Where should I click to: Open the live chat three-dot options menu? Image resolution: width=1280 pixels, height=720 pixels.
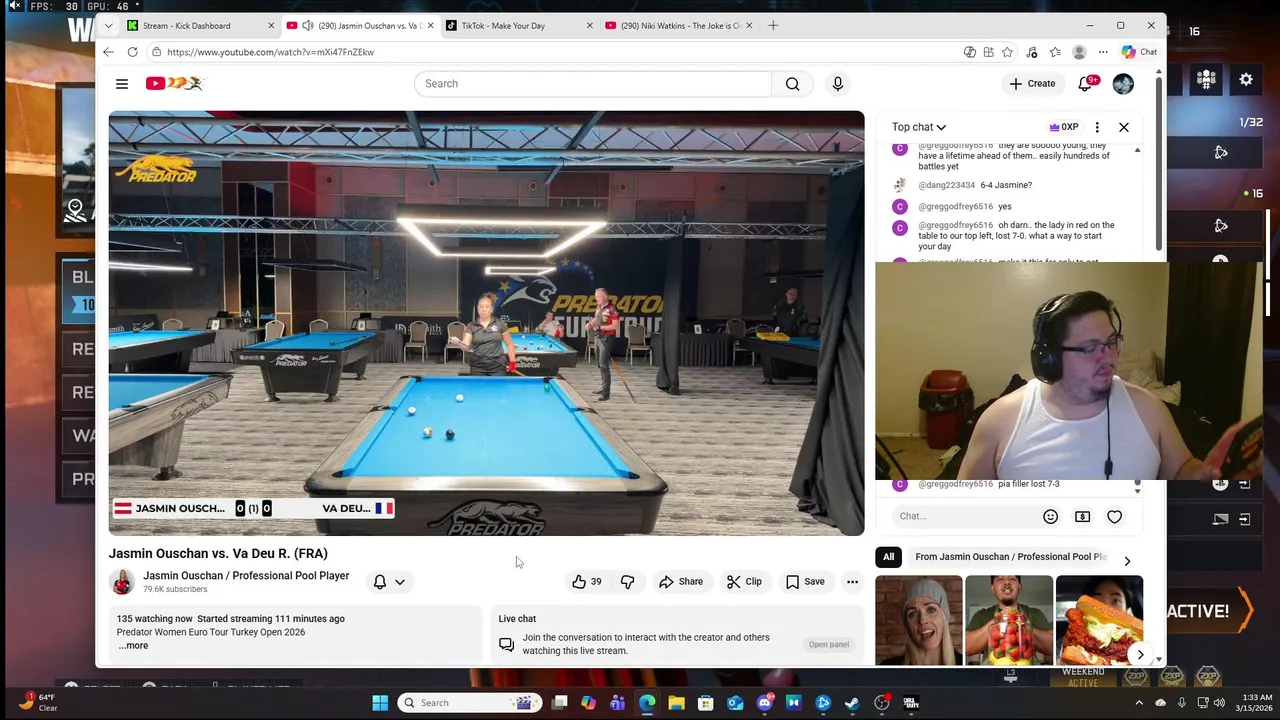(1097, 127)
